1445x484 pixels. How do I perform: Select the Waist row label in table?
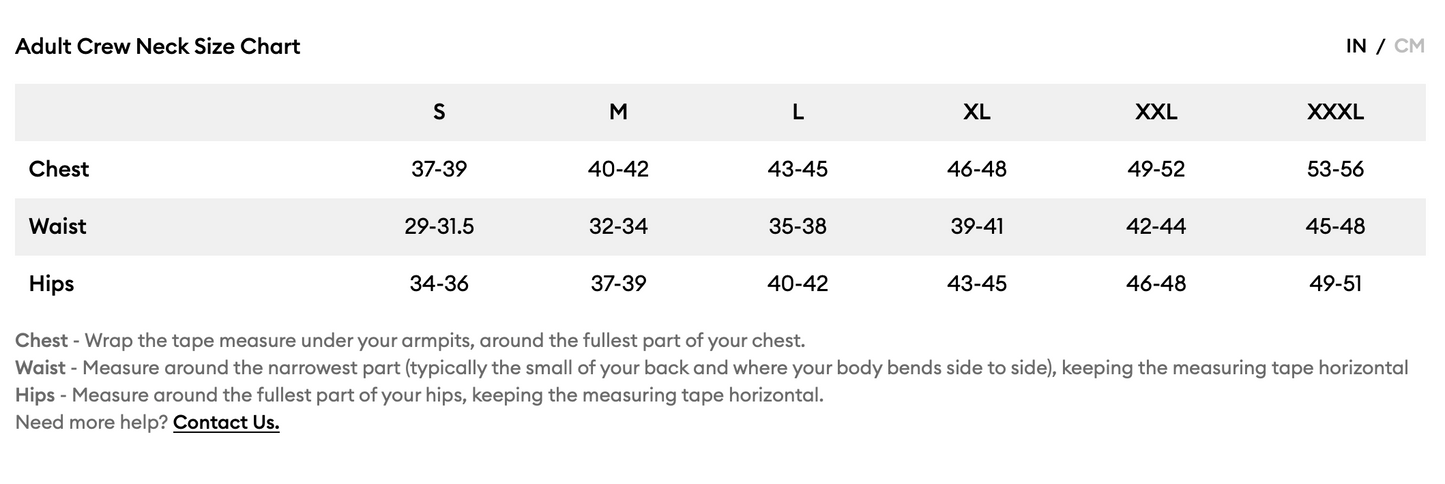point(58,226)
